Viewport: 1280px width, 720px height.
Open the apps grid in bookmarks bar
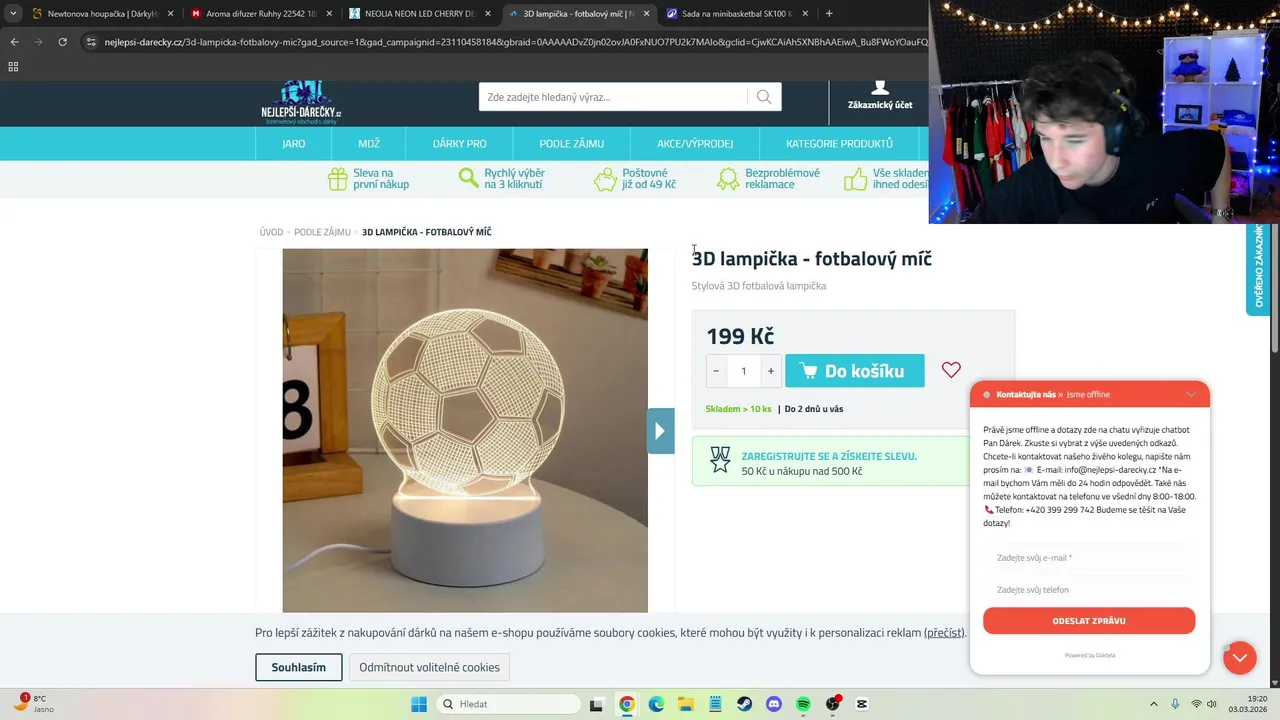13,67
